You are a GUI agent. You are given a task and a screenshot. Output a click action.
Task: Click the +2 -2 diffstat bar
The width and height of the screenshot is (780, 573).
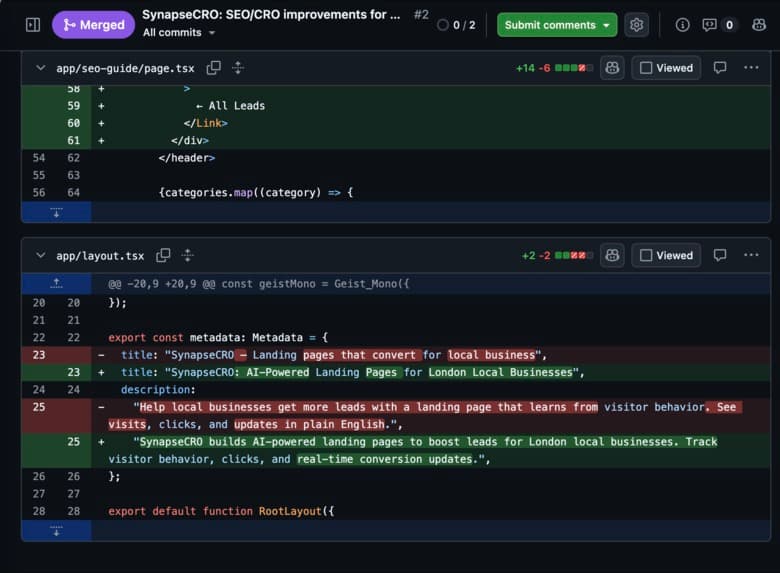pos(557,256)
